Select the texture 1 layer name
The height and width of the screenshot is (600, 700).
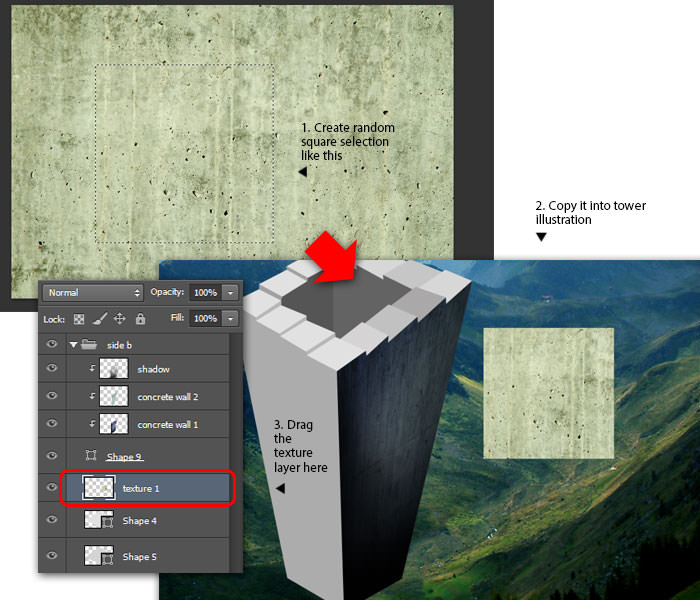pos(141,488)
